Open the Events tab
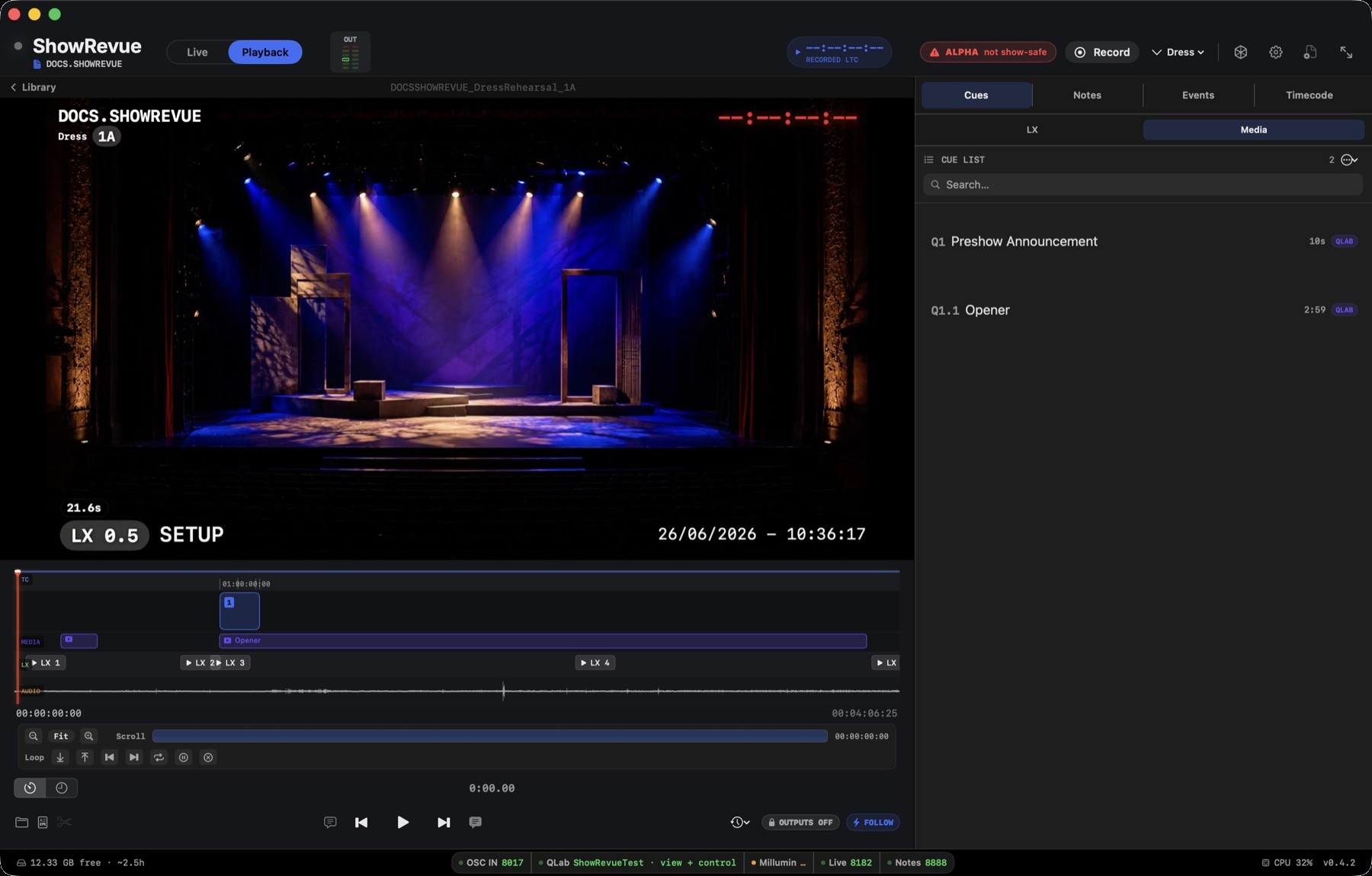This screenshot has width=1372, height=876. (x=1198, y=95)
